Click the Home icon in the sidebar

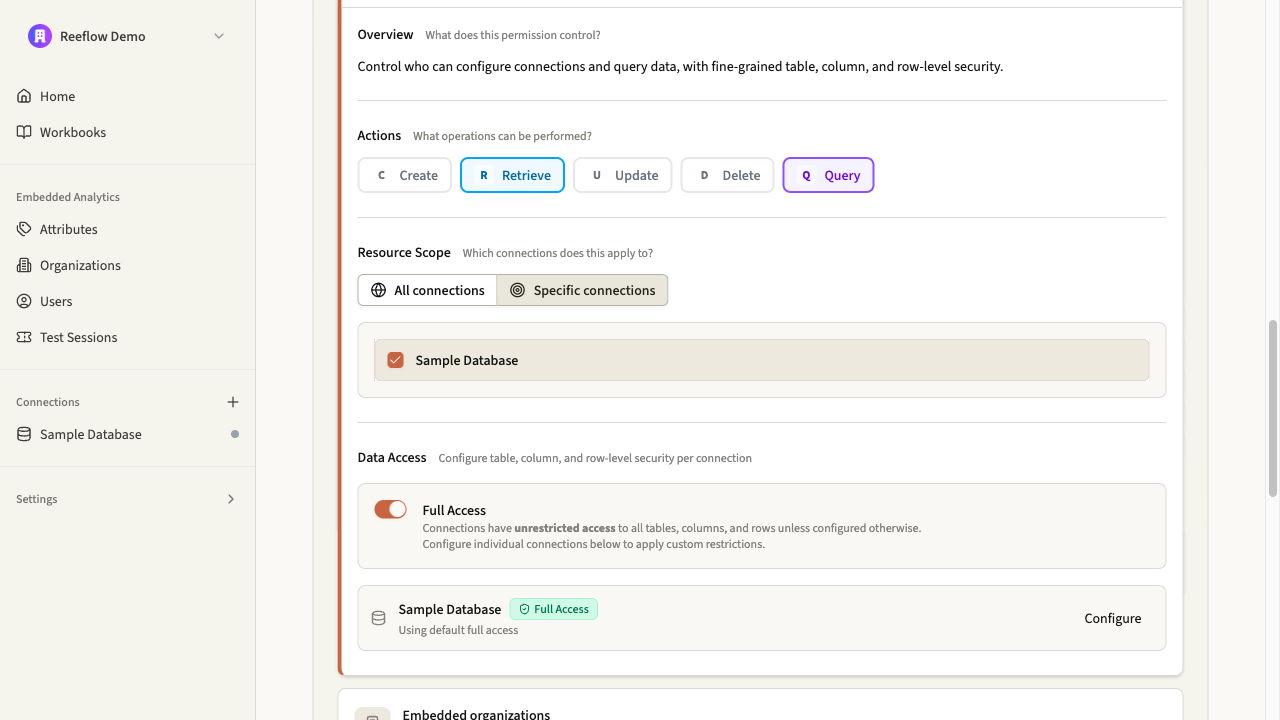23,96
